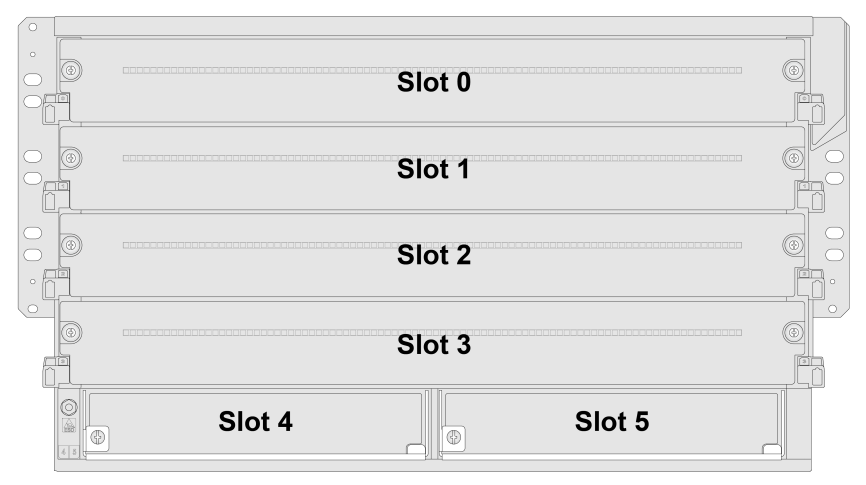This screenshot has width=866, height=485.
Task: Click the small slot number 4 label
Action: pyautogui.click(x=64, y=451)
